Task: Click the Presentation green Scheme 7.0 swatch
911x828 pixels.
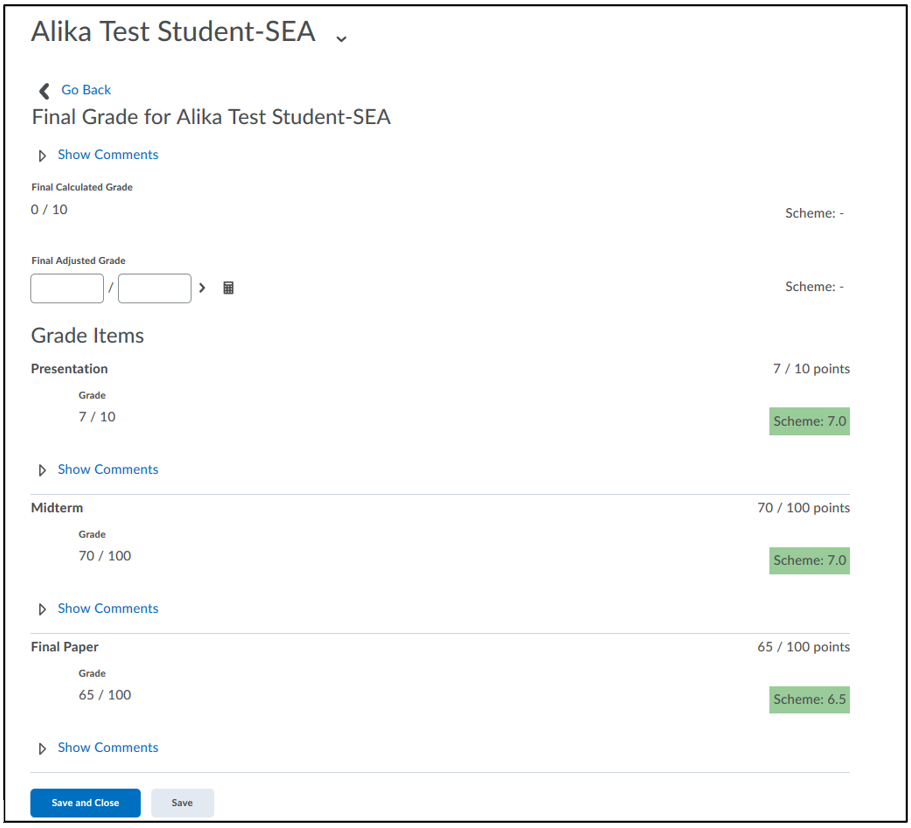Action: point(809,421)
